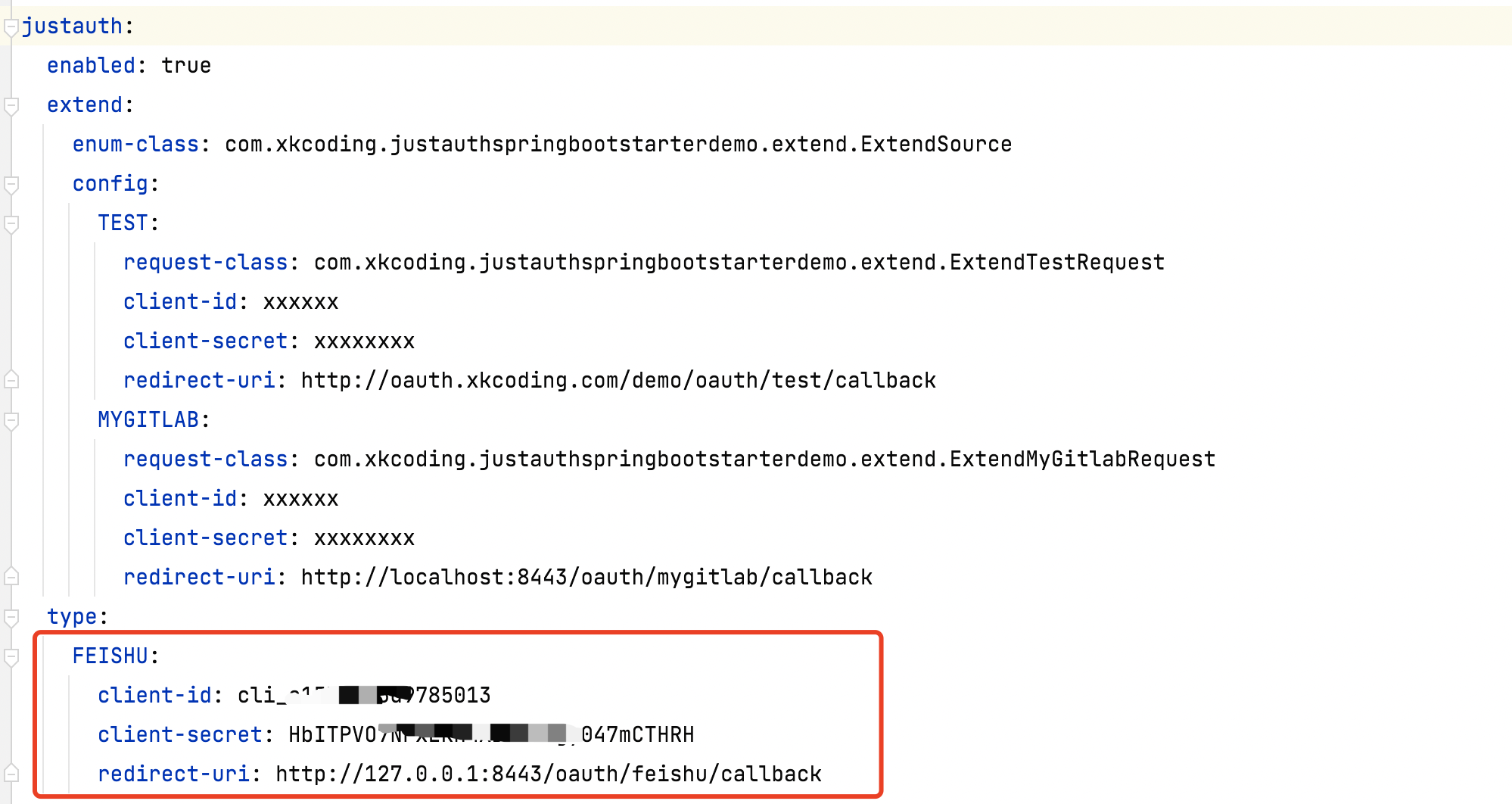Collapse the TEST configuration block
Image resolution: width=1512 pixels, height=804 pixels.
click(10, 225)
